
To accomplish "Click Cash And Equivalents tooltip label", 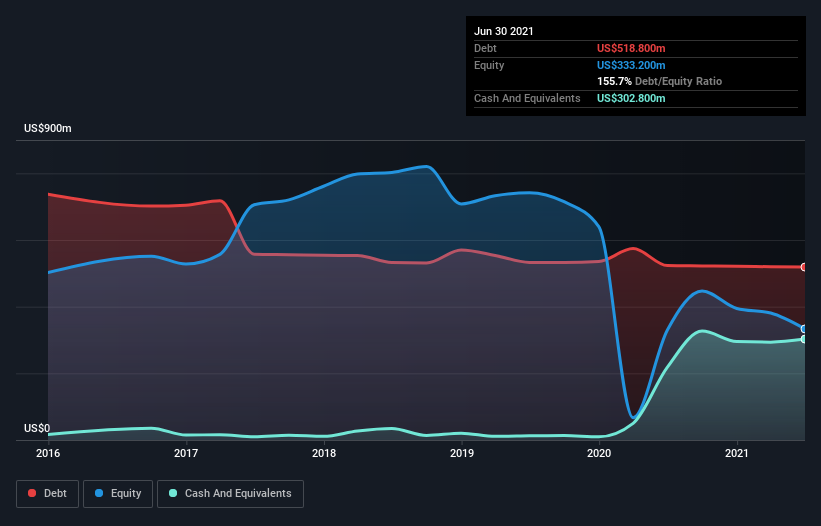I will pos(527,98).
